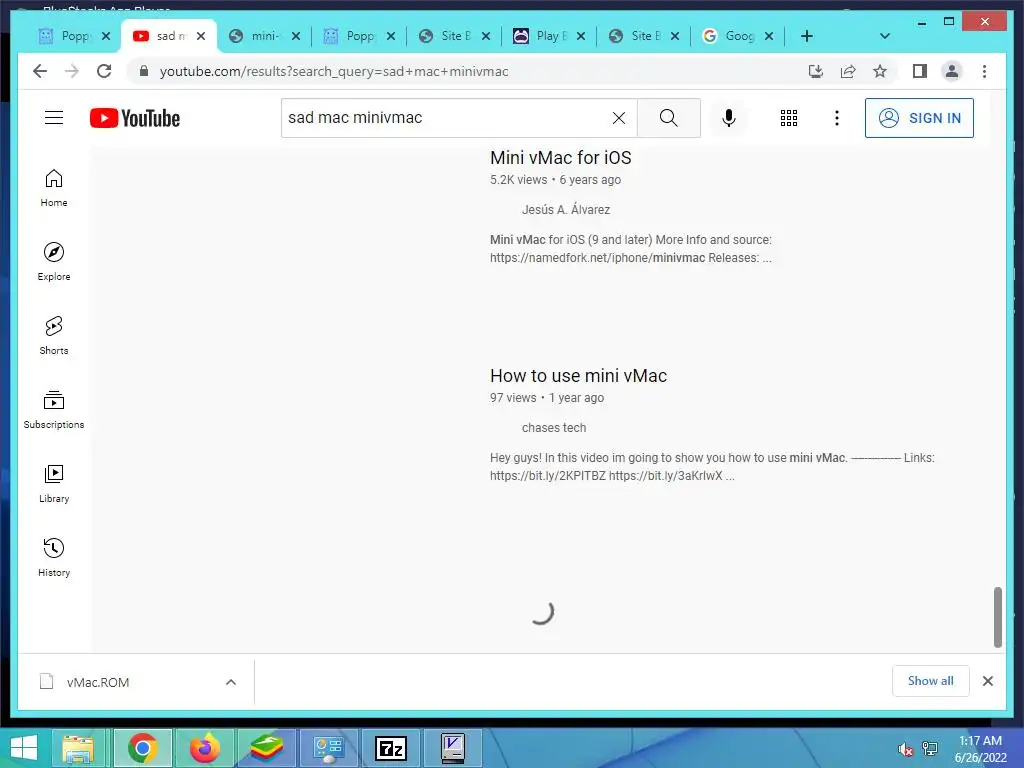Click the SIGN IN button

point(919,118)
